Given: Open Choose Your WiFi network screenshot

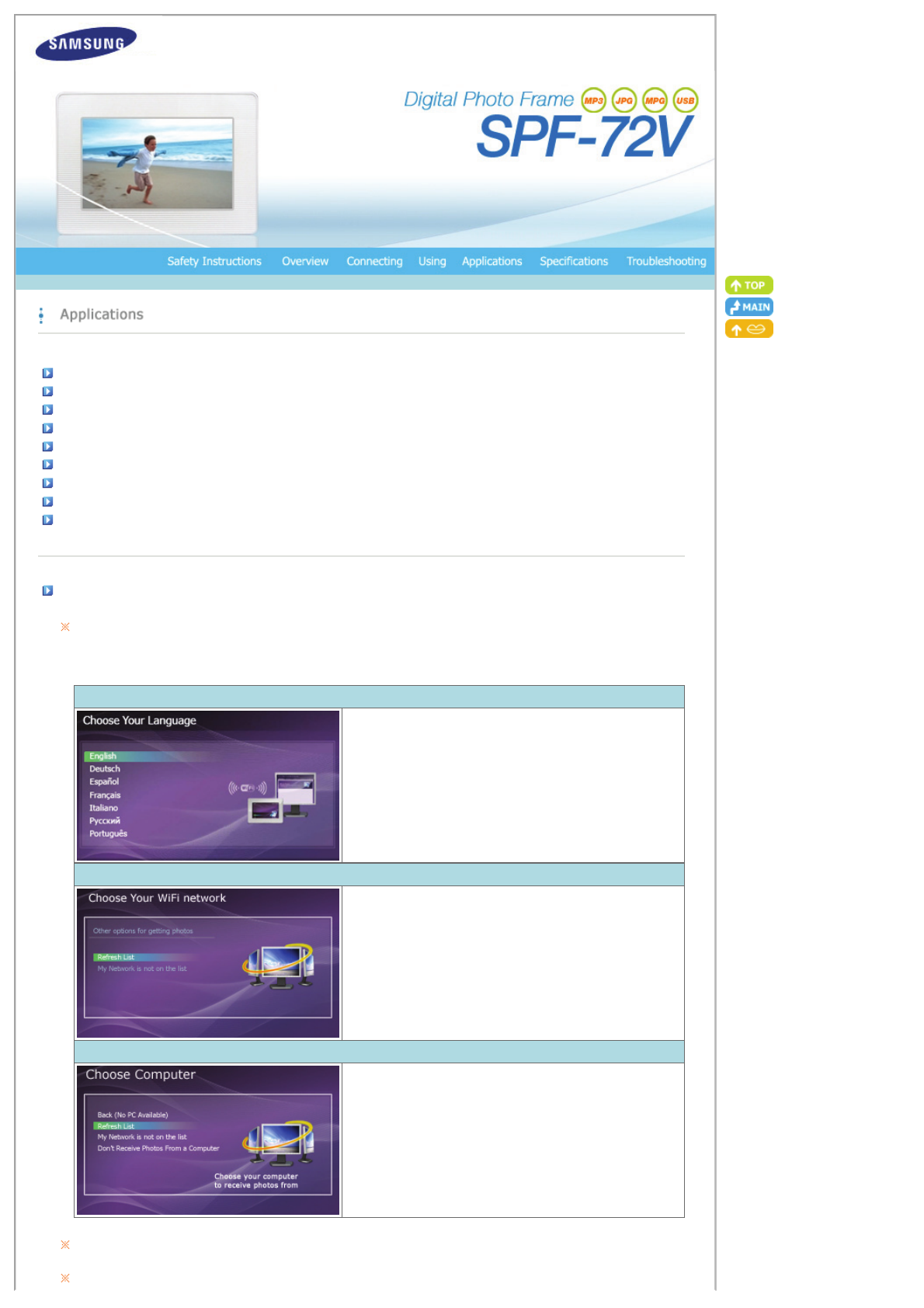Looking at the screenshot, I should pyautogui.click(x=208, y=962).
